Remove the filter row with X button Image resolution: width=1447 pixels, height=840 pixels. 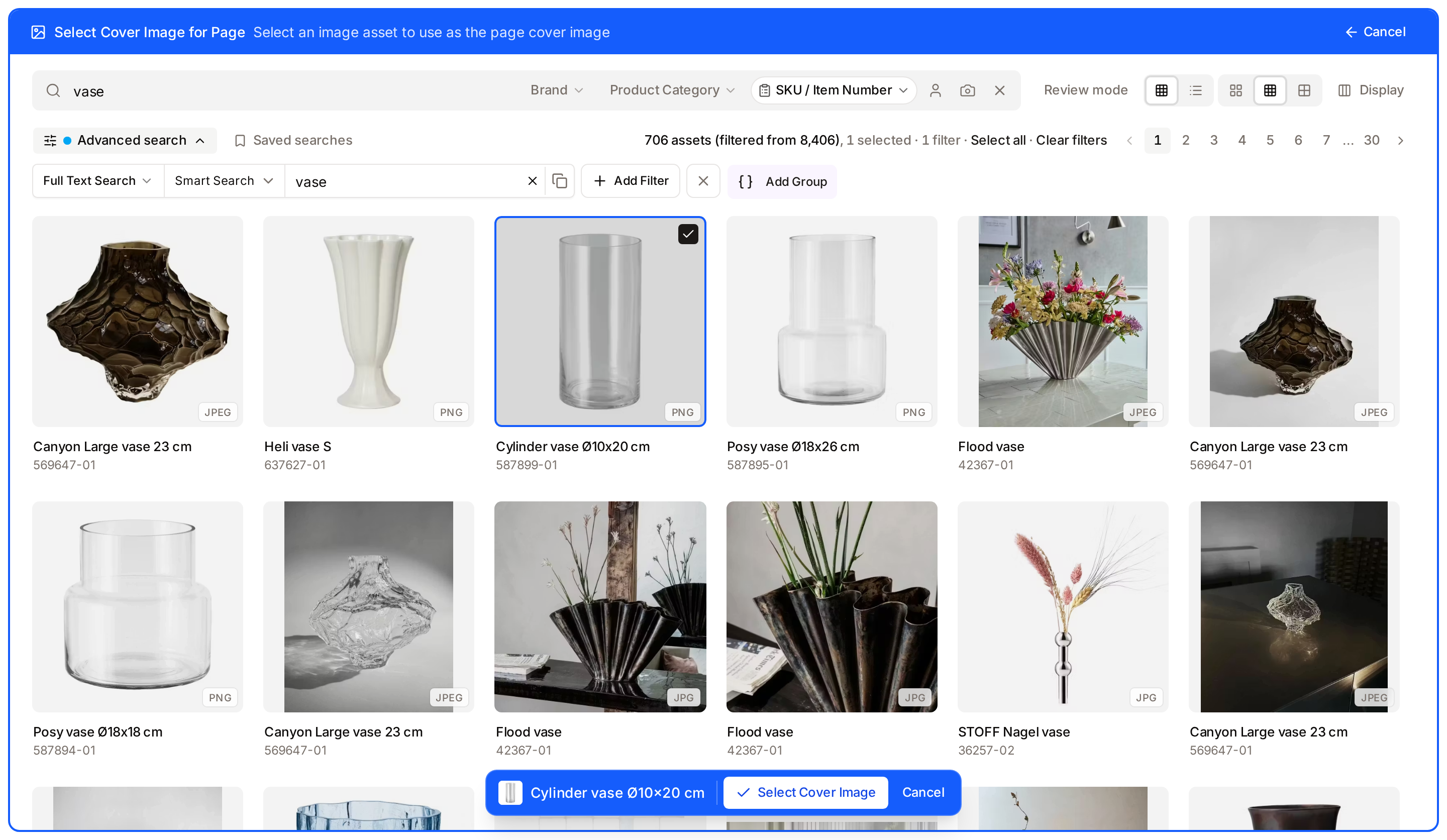[703, 181]
